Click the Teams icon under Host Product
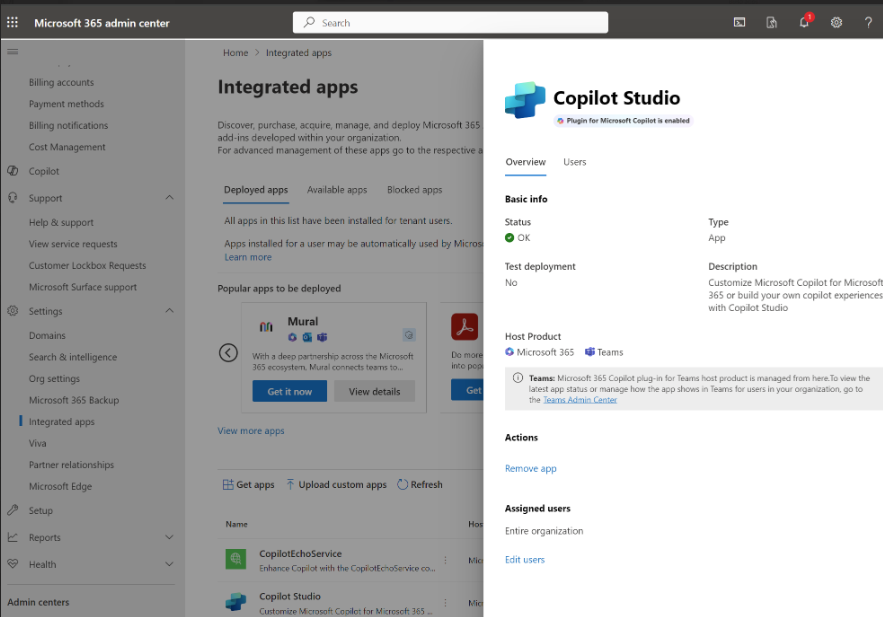Screen dimensions: 883x617 click(x=590, y=352)
